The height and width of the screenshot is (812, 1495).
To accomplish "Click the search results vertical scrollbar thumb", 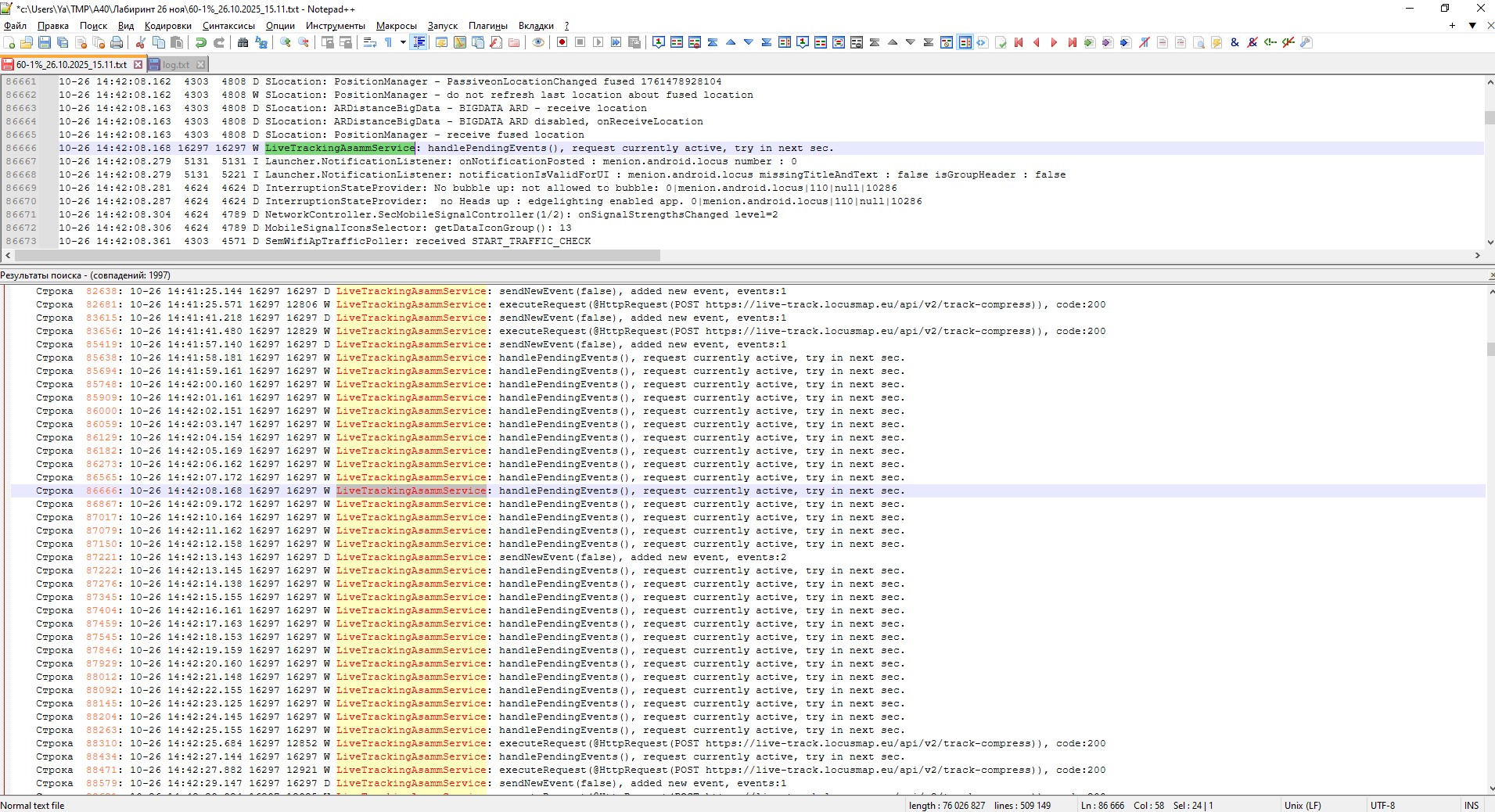I will click(x=1490, y=349).
